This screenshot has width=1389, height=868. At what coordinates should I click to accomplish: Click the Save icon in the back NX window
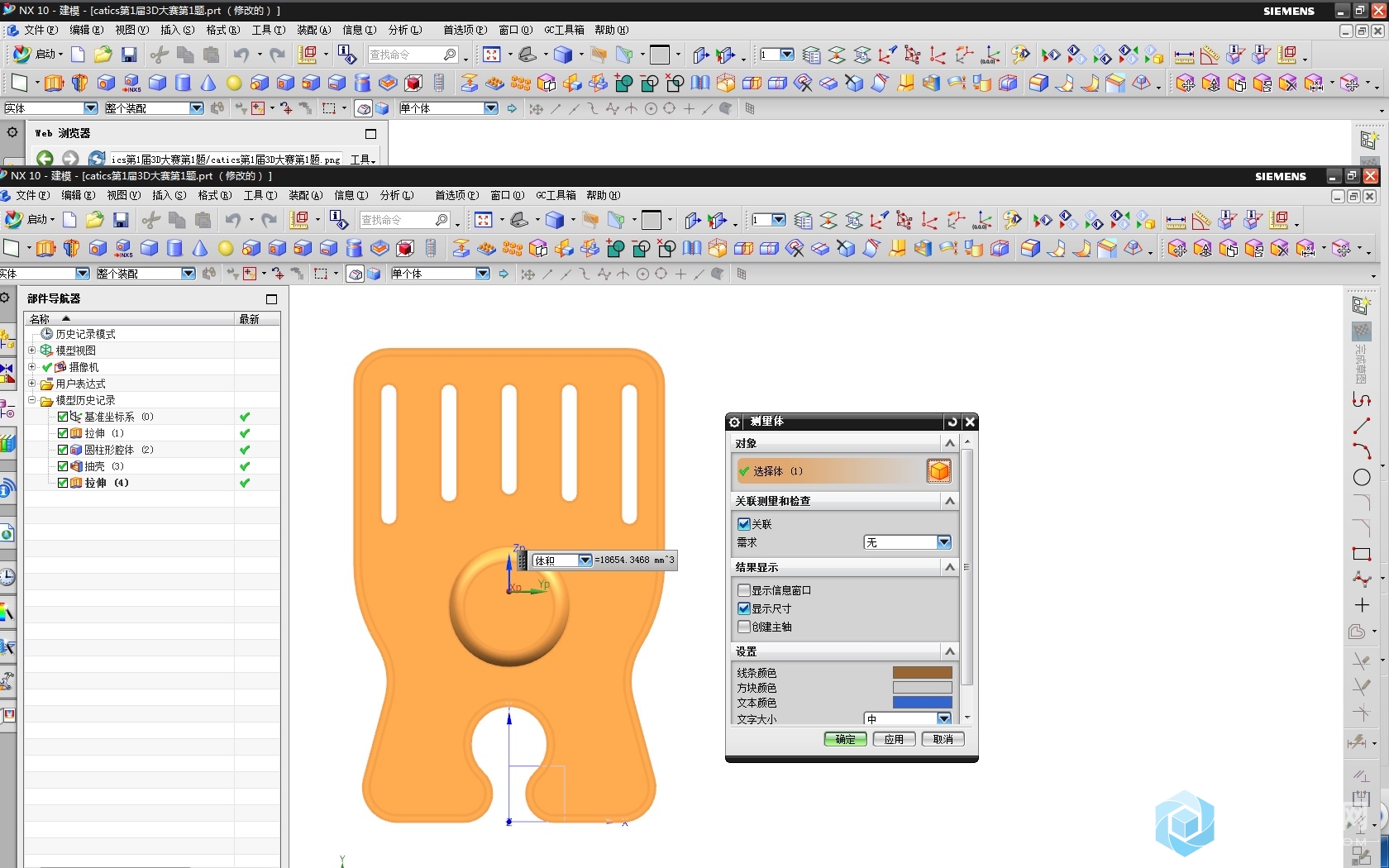[129, 55]
